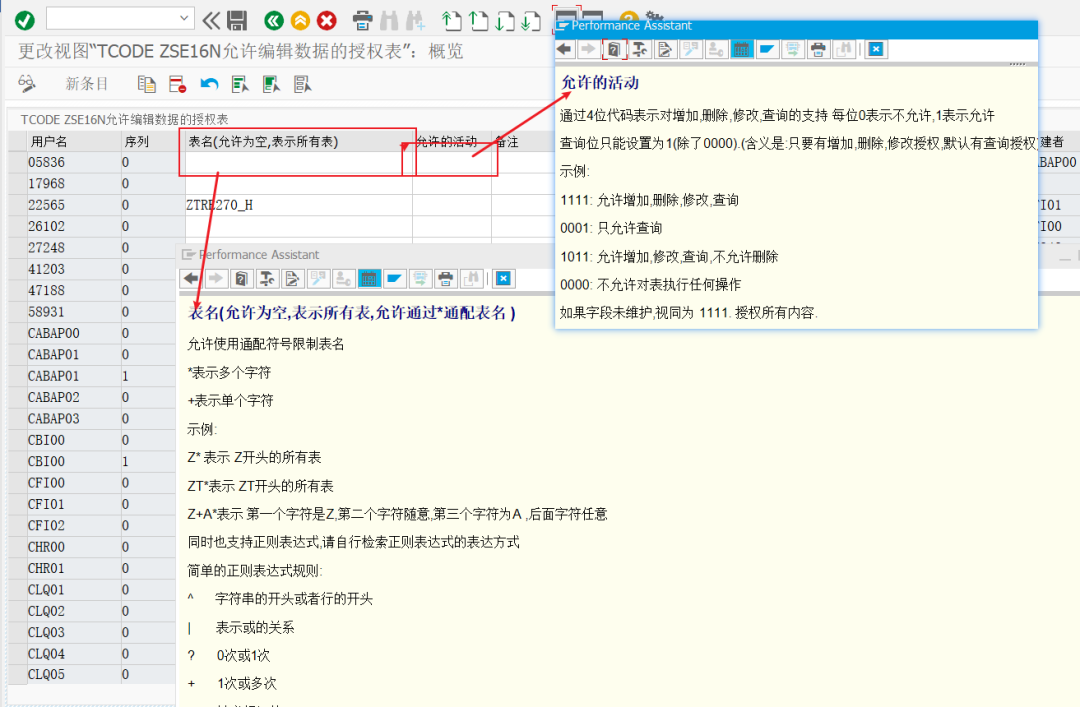
Task: Jump to last page with double-down-arrow icon
Action: coord(531,21)
